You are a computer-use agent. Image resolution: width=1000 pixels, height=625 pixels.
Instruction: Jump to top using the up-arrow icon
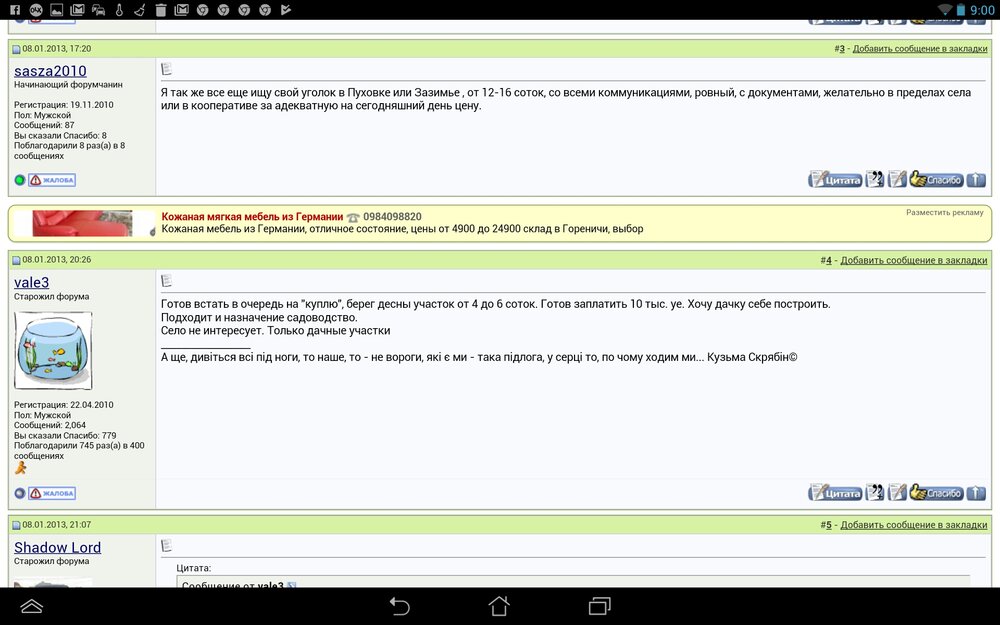(x=976, y=492)
